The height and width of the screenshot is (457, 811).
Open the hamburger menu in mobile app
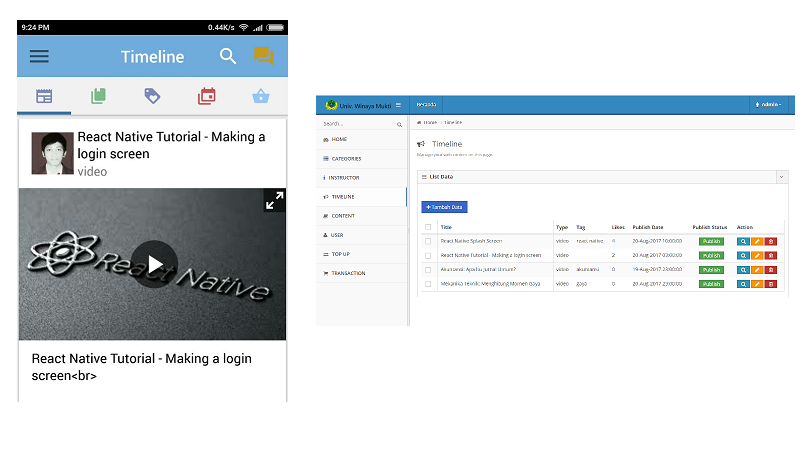[39, 57]
